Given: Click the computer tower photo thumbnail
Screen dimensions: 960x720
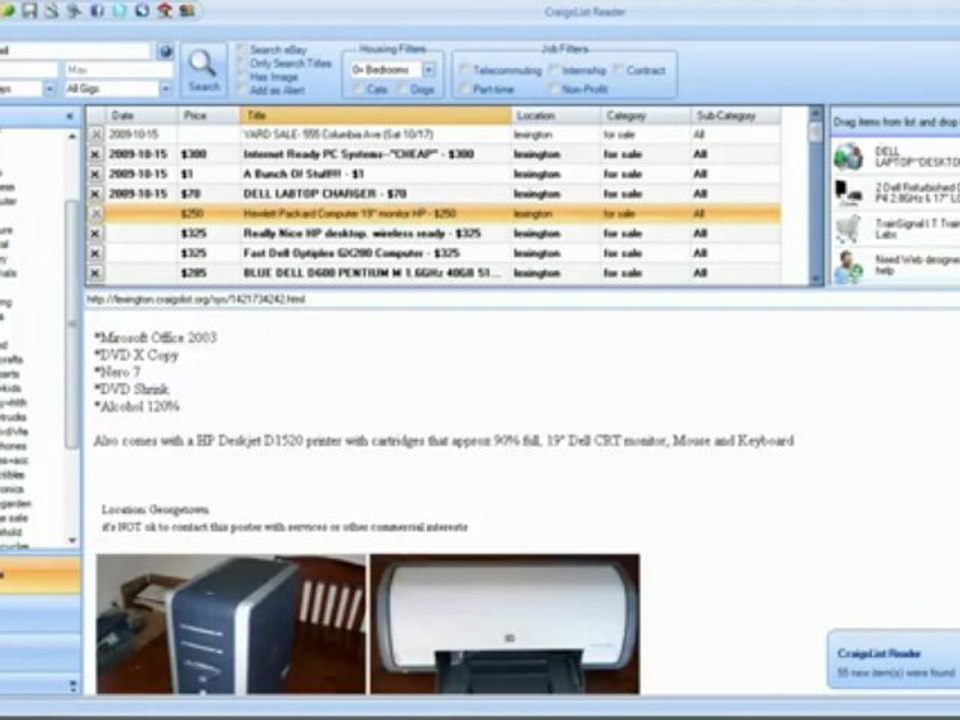Looking at the screenshot, I should point(231,624).
